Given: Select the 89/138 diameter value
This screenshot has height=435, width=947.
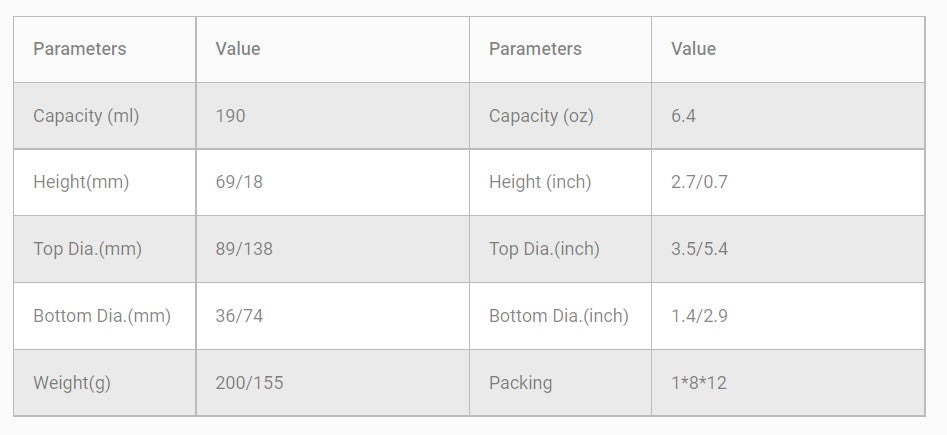Looking at the screenshot, I should [243, 249].
